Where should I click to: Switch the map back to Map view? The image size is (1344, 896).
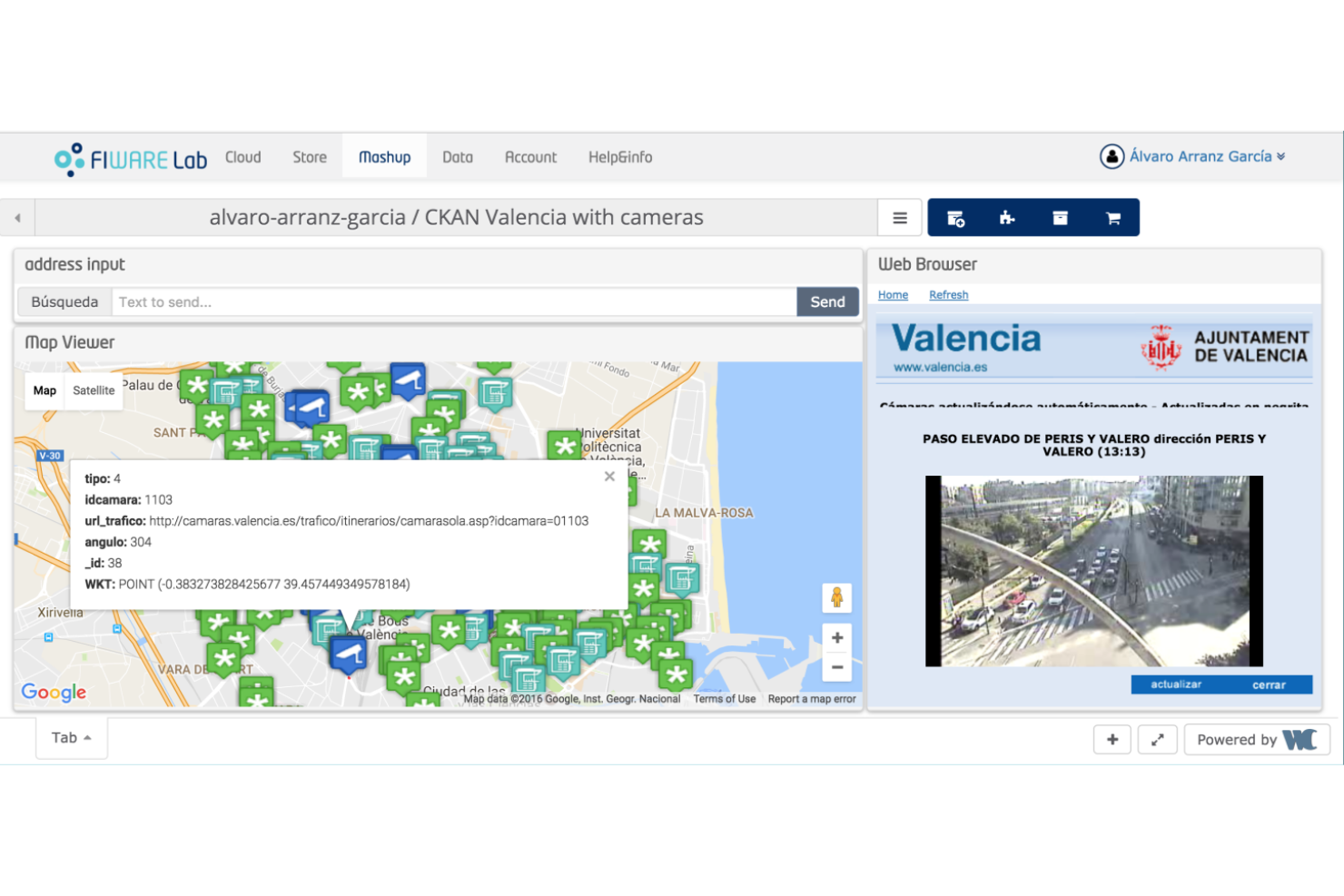44,390
